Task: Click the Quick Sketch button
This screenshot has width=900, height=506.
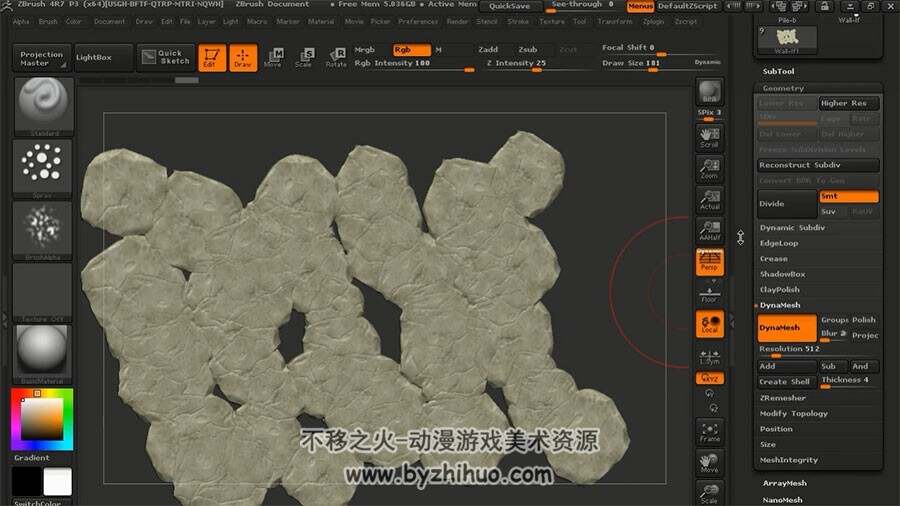Action: tap(166, 57)
